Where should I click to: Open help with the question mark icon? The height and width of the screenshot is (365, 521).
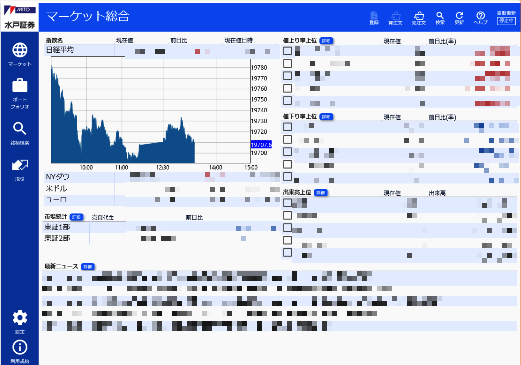click(480, 18)
